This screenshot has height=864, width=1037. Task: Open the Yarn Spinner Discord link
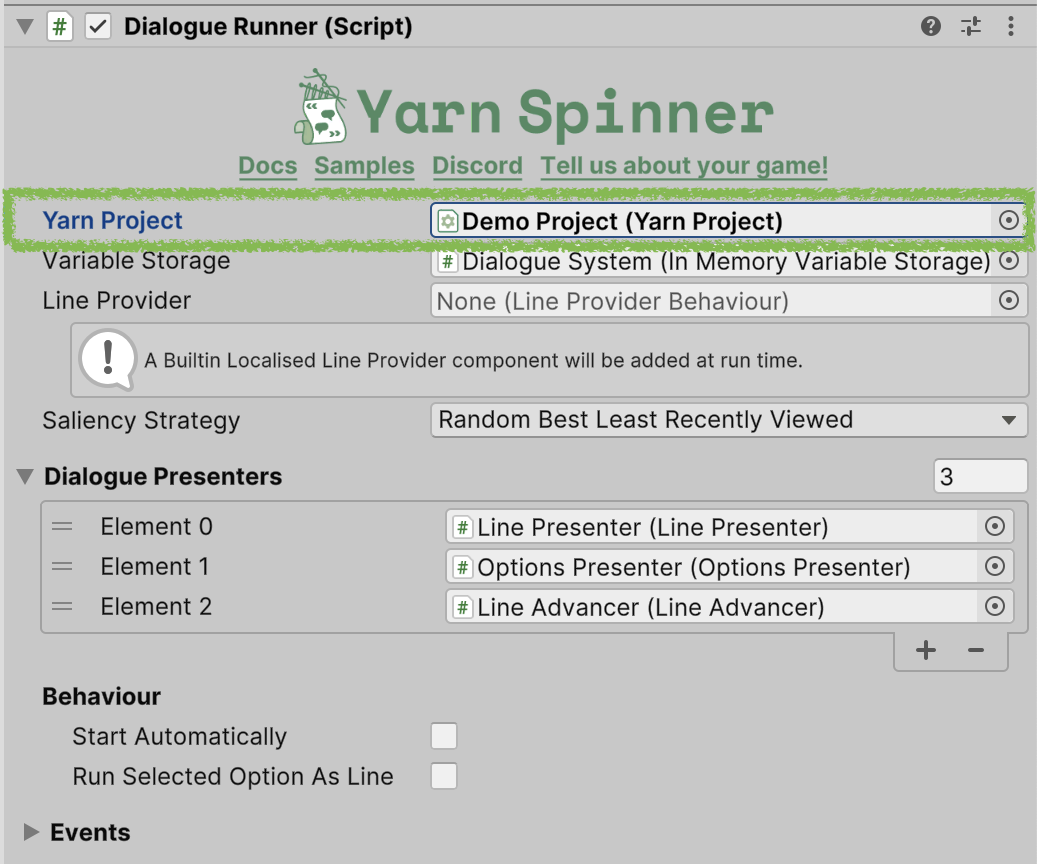pos(477,166)
